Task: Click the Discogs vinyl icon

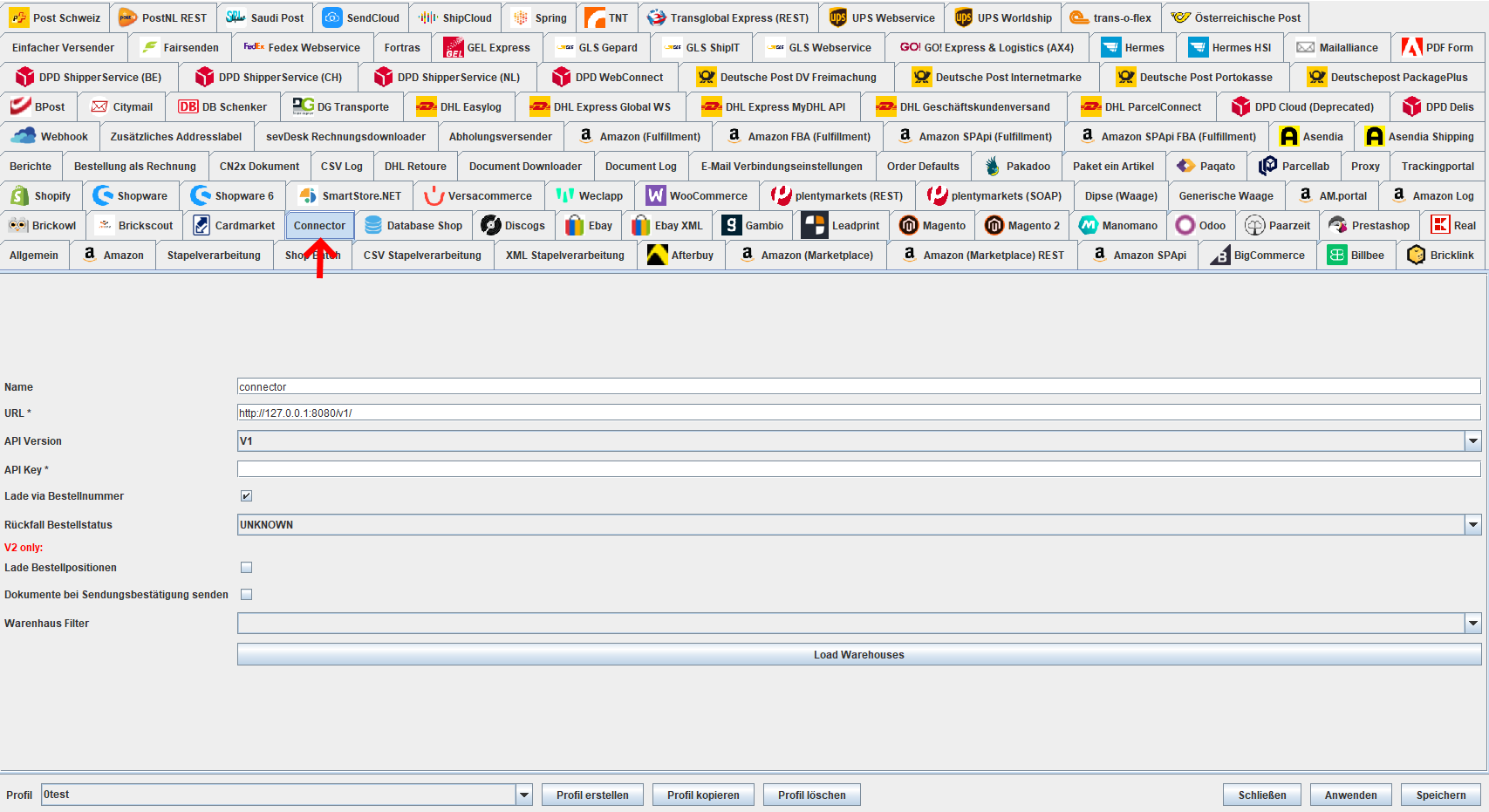Action: 491,225
